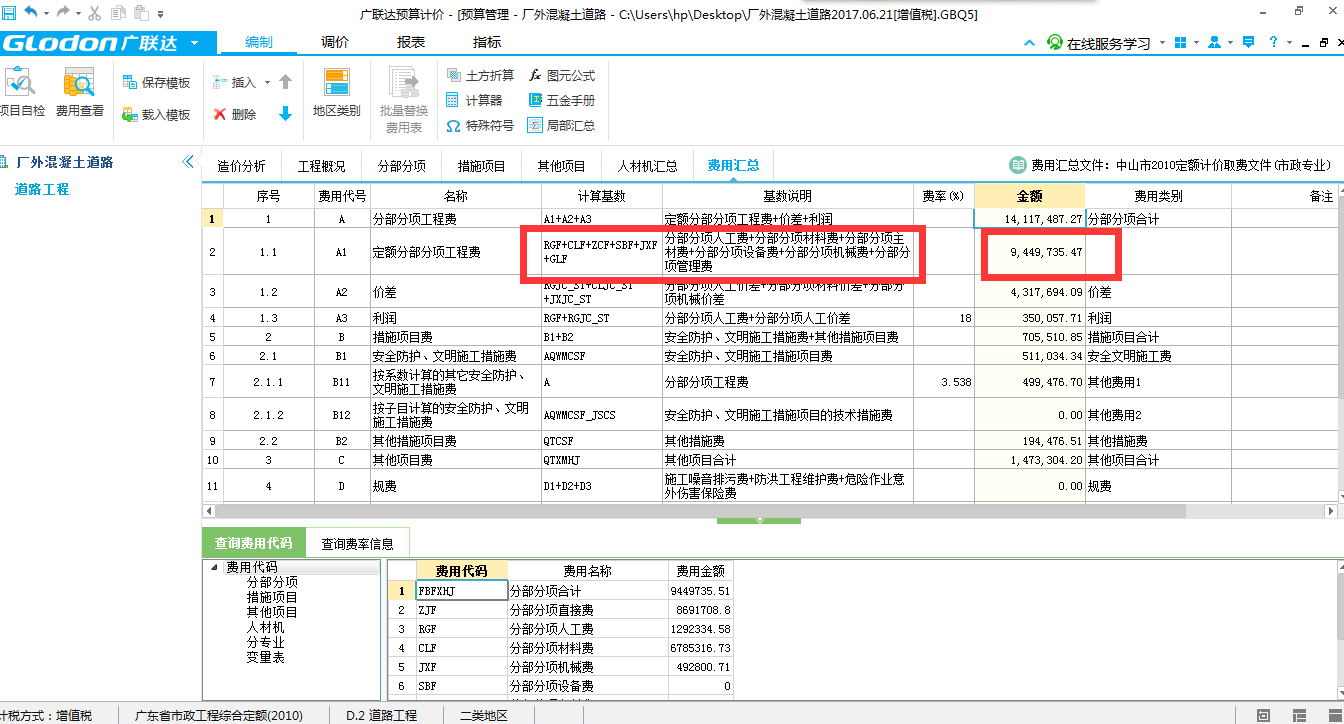The image size is (1344, 724).
Task: Open the 计算器 calculator
Action: tap(473, 101)
